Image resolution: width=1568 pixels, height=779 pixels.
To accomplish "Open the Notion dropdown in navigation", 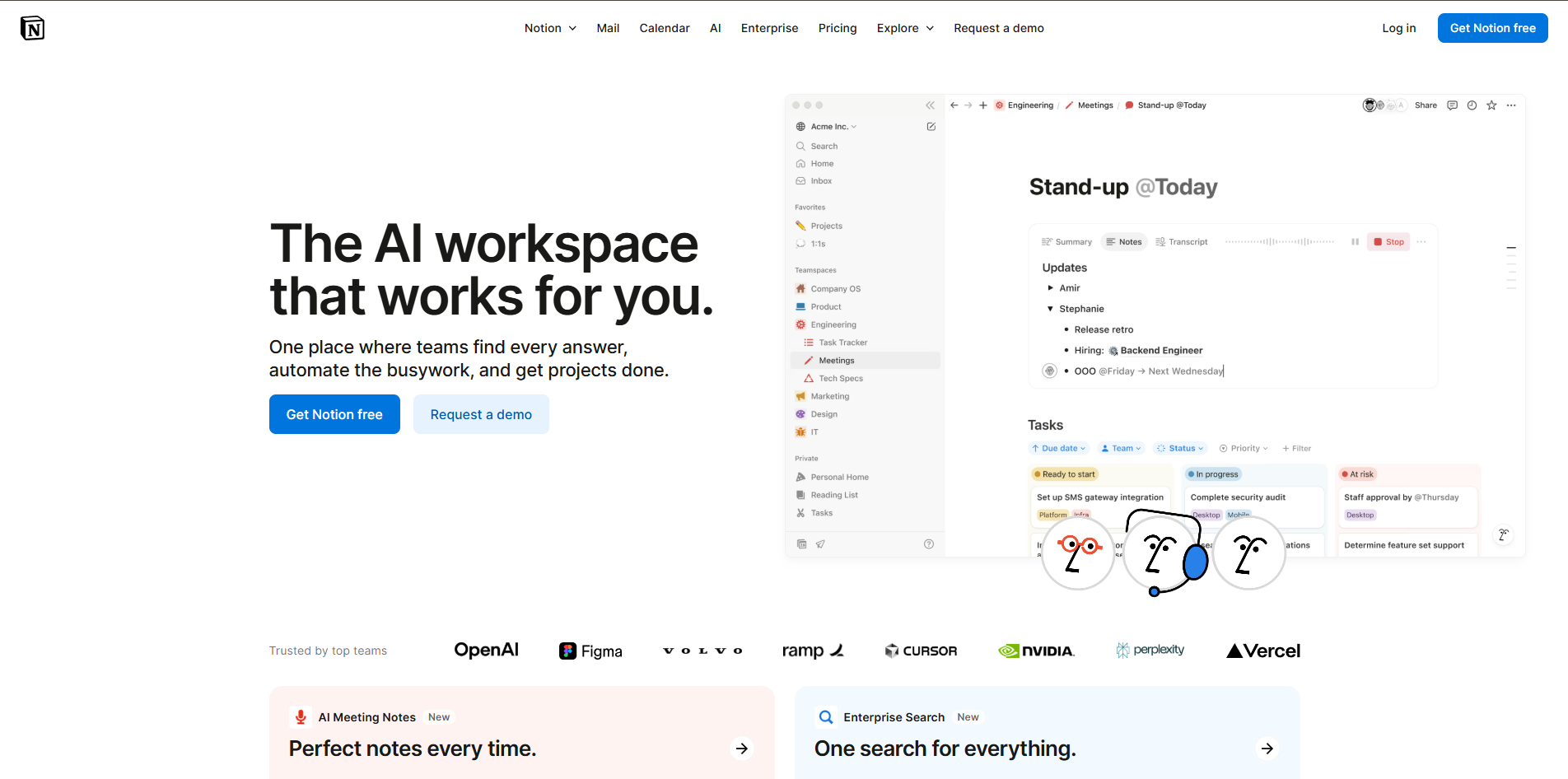I will (x=550, y=28).
